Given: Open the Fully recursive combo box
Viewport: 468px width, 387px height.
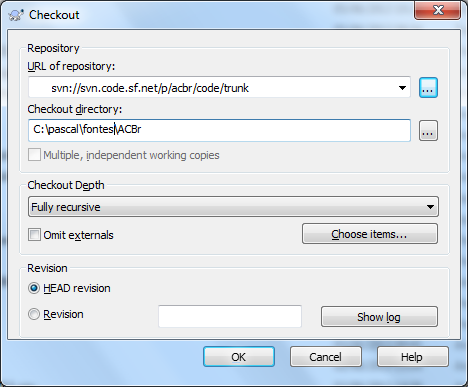Looking at the screenshot, I should pos(233,207).
